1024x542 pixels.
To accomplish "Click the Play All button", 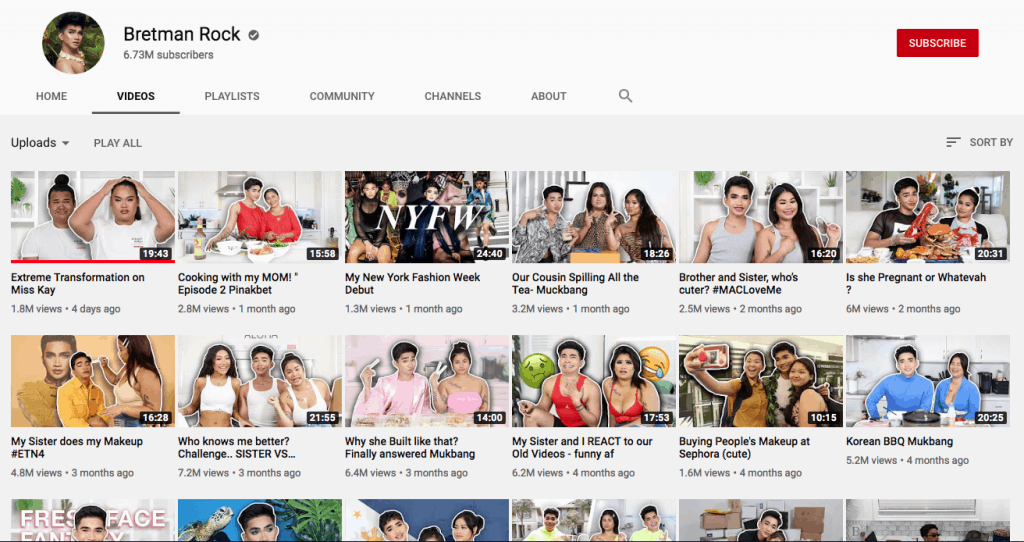I will pos(118,143).
